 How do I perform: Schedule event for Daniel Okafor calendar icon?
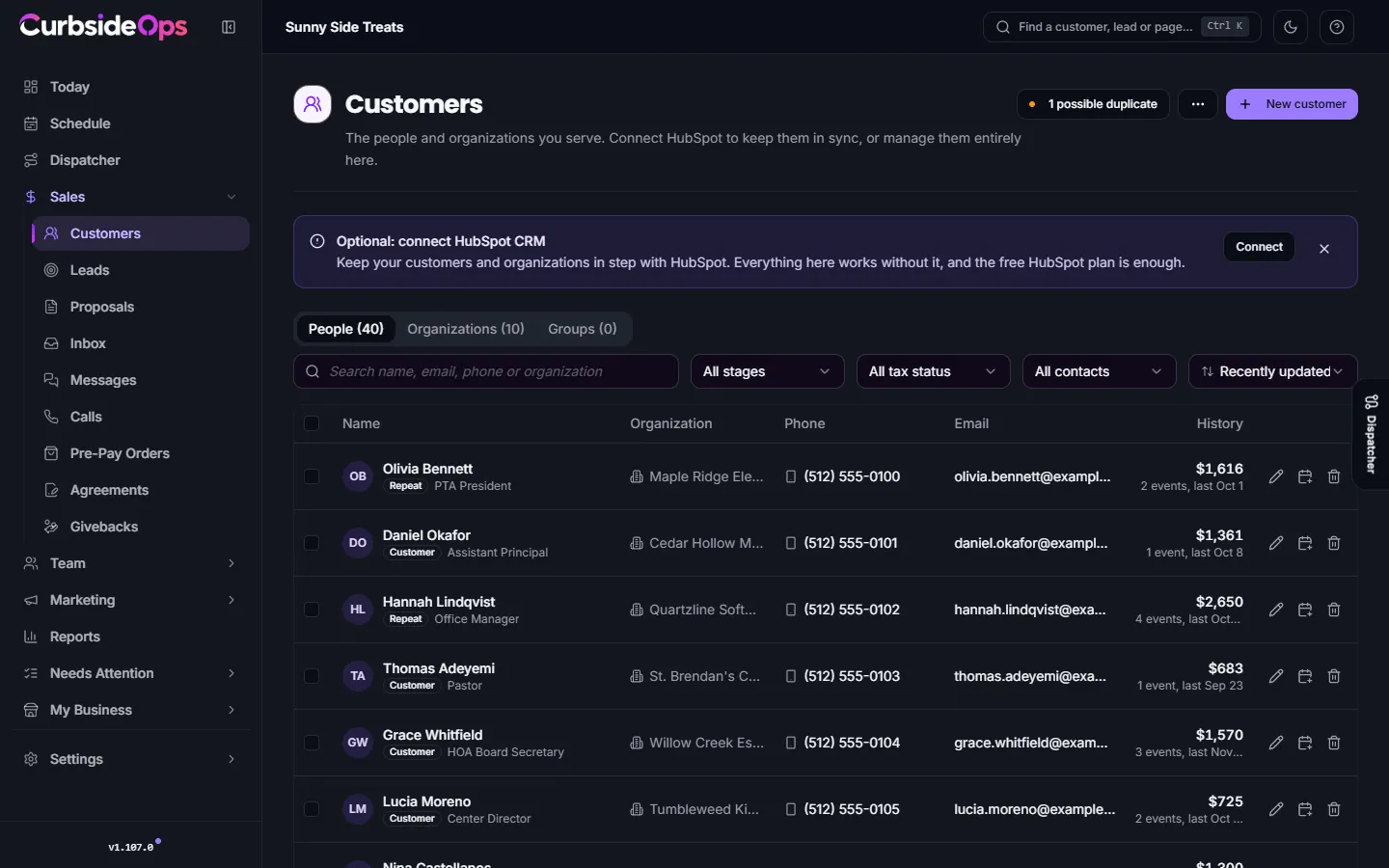[1305, 543]
